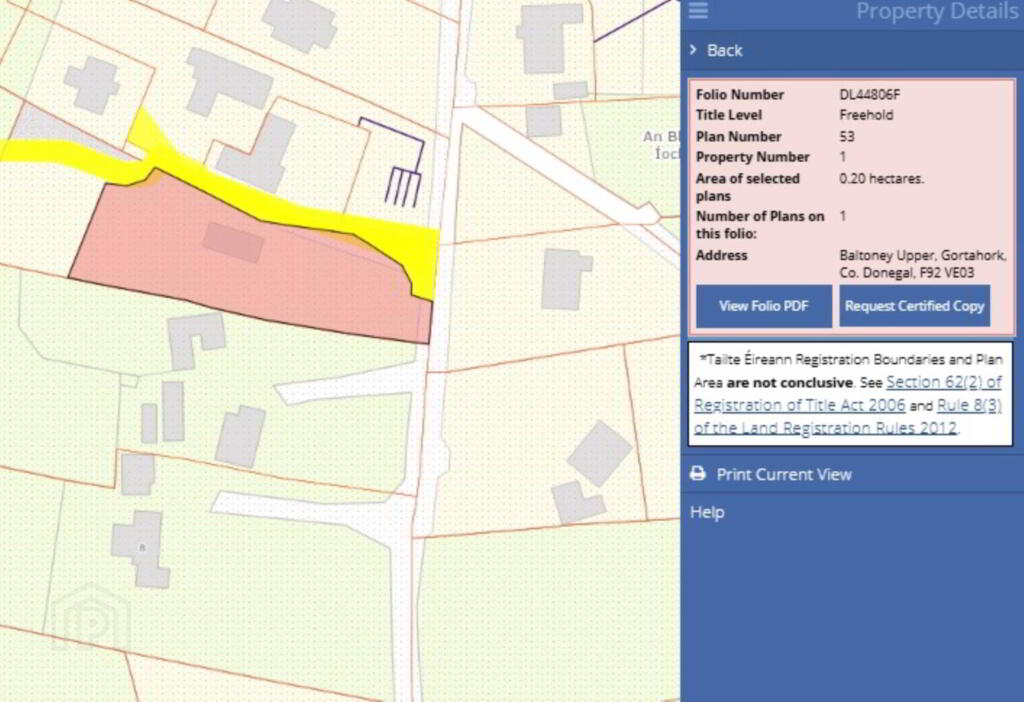
Task: Click the diamond-shaped building on the map
Action: click(600, 454)
